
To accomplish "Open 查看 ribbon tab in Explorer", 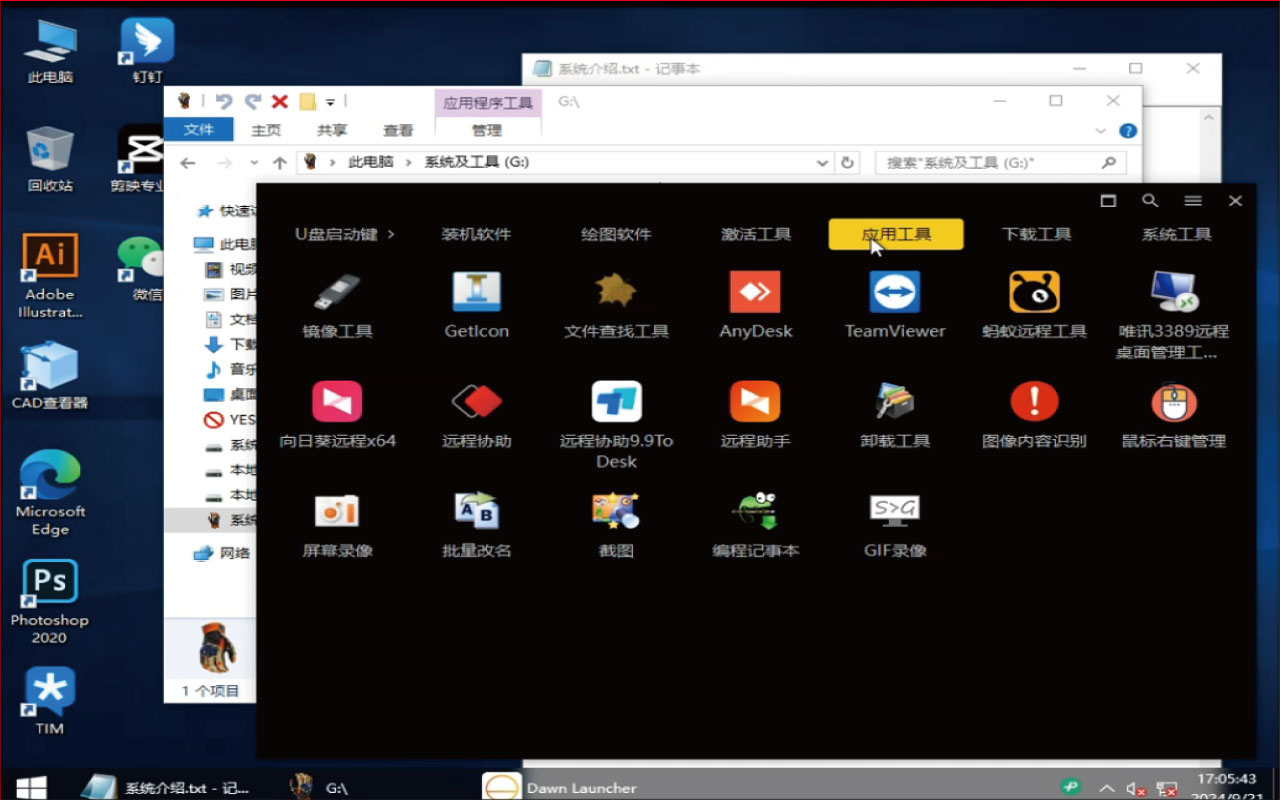I will tap(398, 130).
